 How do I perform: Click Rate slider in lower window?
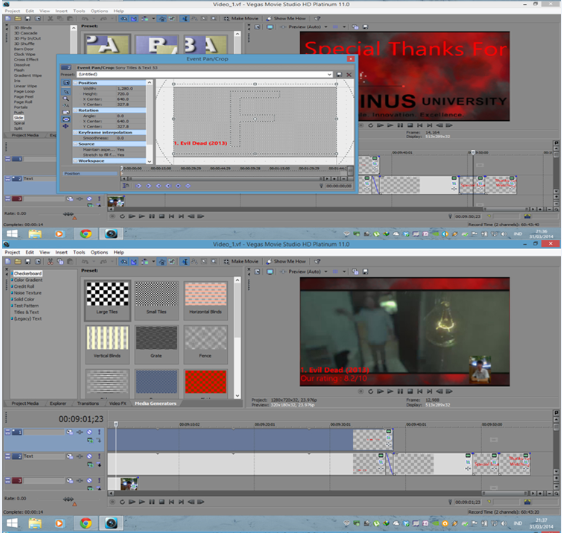coord(68,499)
